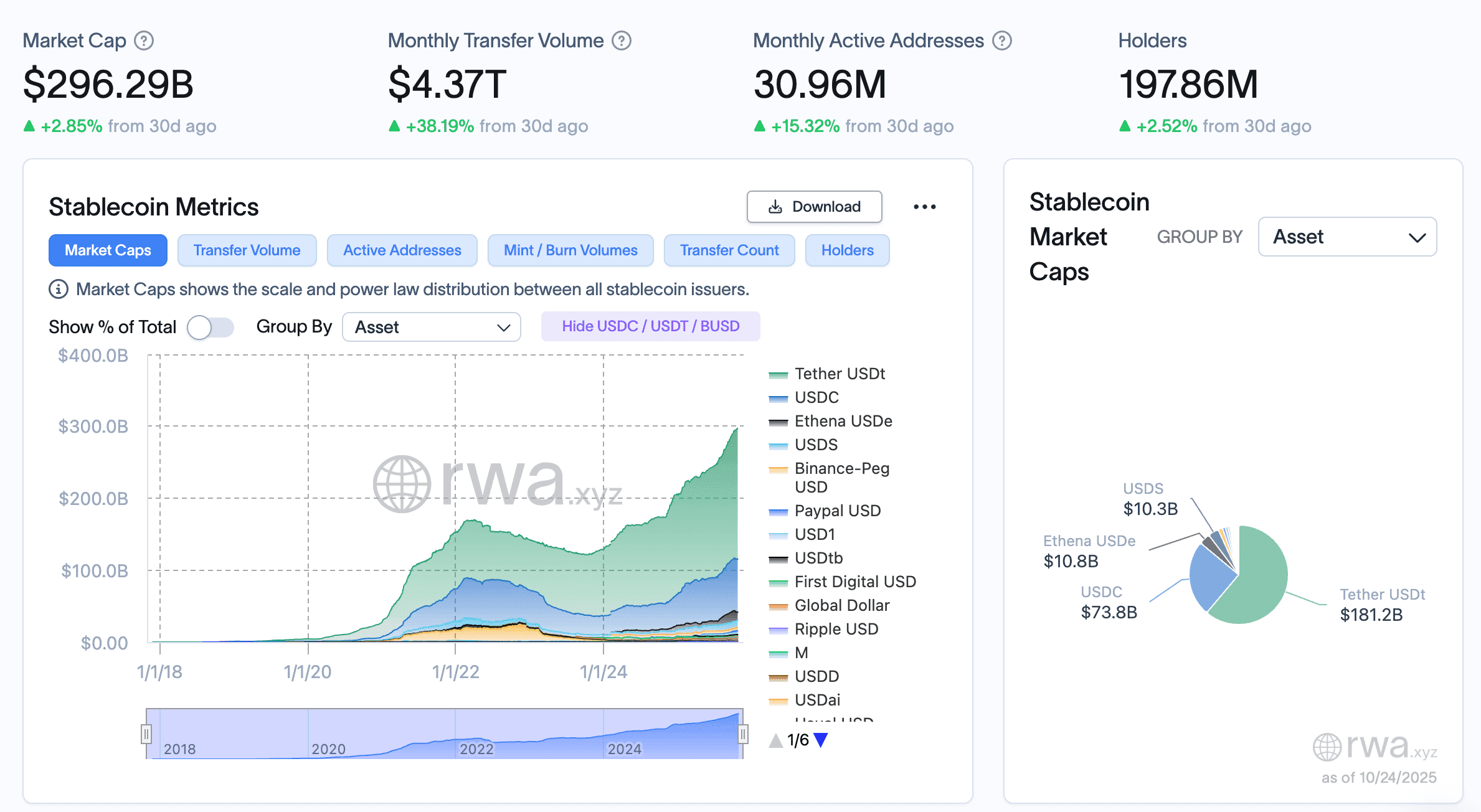Open the Group By Asset dropdown in chart
The image size is (1481, 812).
431,327
